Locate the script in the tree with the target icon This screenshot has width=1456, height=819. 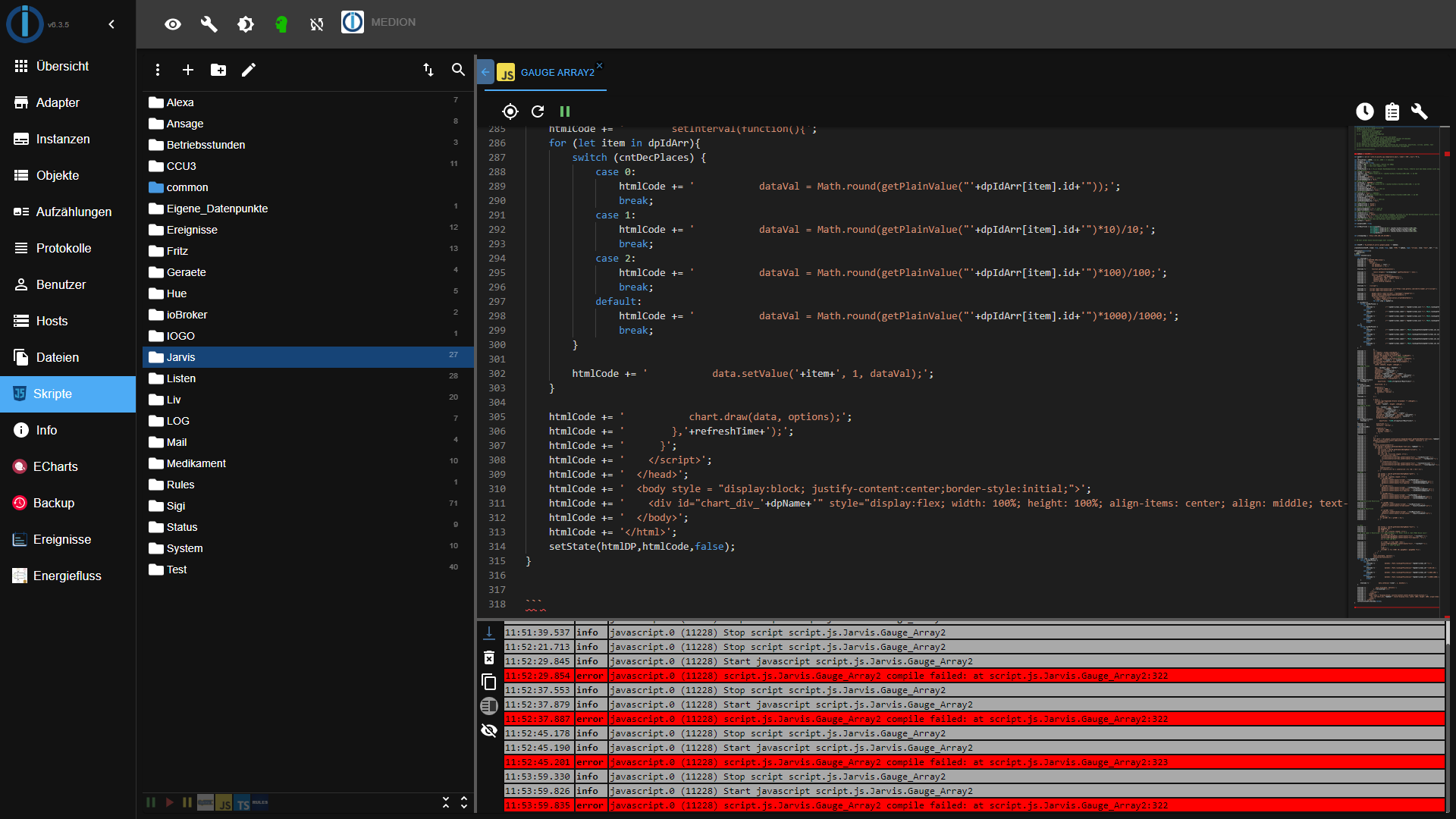(x=510, y=111)
